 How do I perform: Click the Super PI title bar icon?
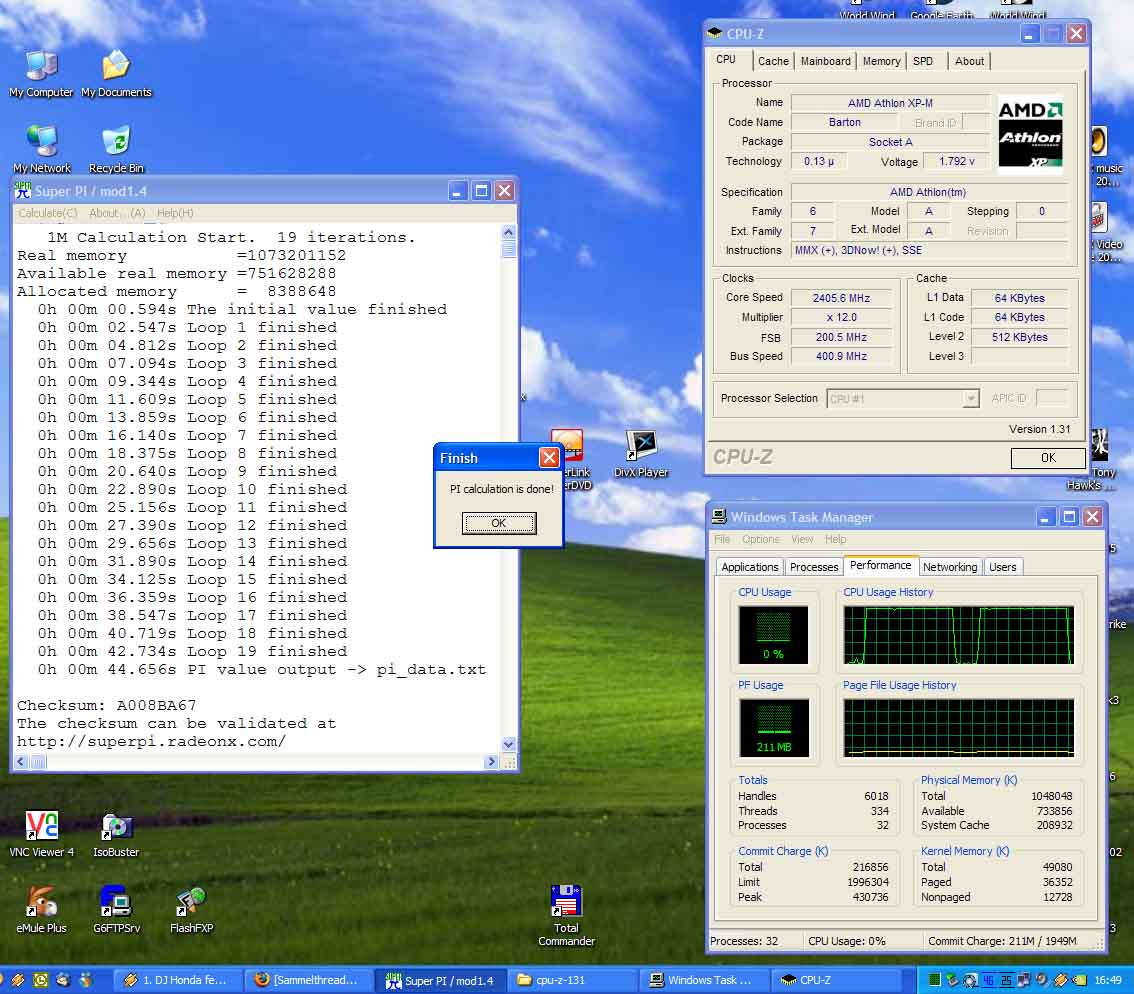(22, 191)
